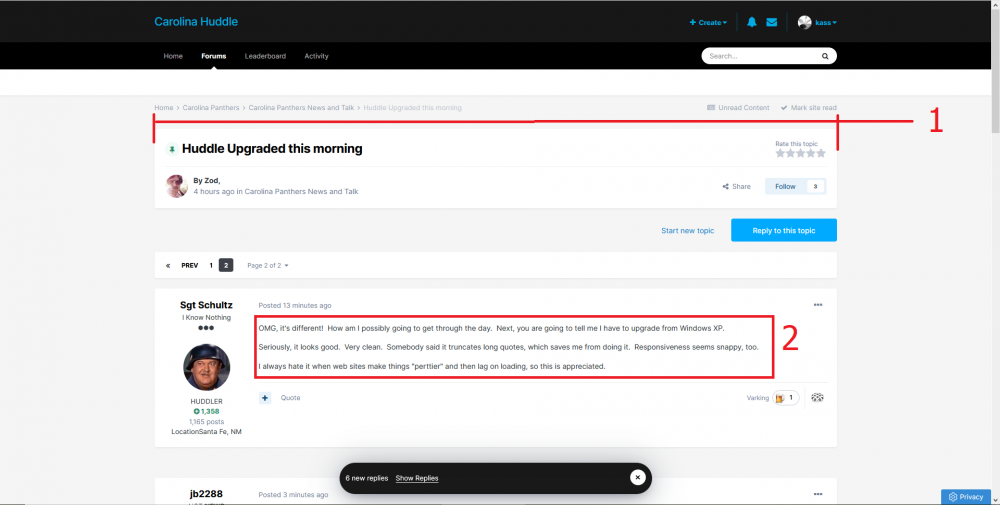
Task: Click Mark site read
Action: click(x=809, y=108)
